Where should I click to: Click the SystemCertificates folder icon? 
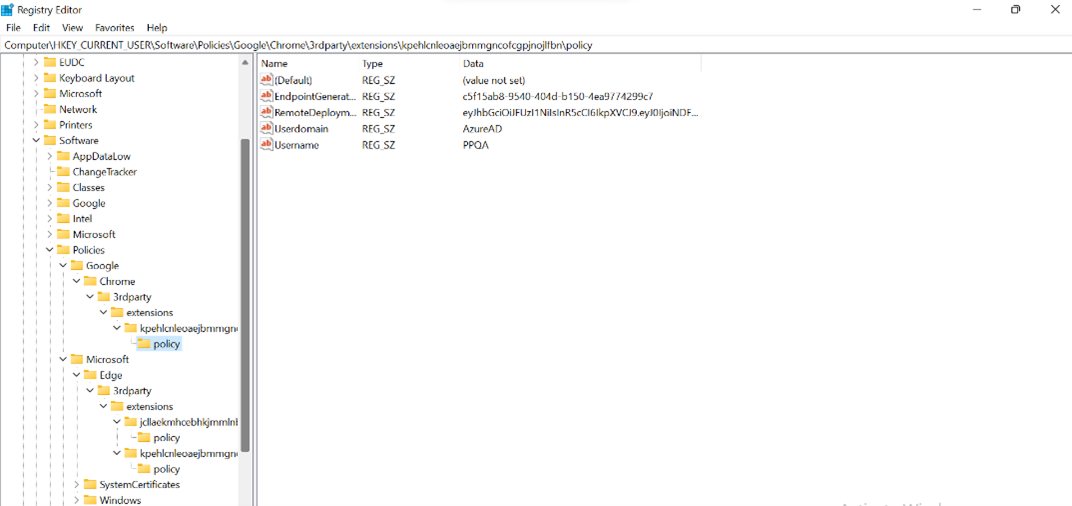(90, 485)
